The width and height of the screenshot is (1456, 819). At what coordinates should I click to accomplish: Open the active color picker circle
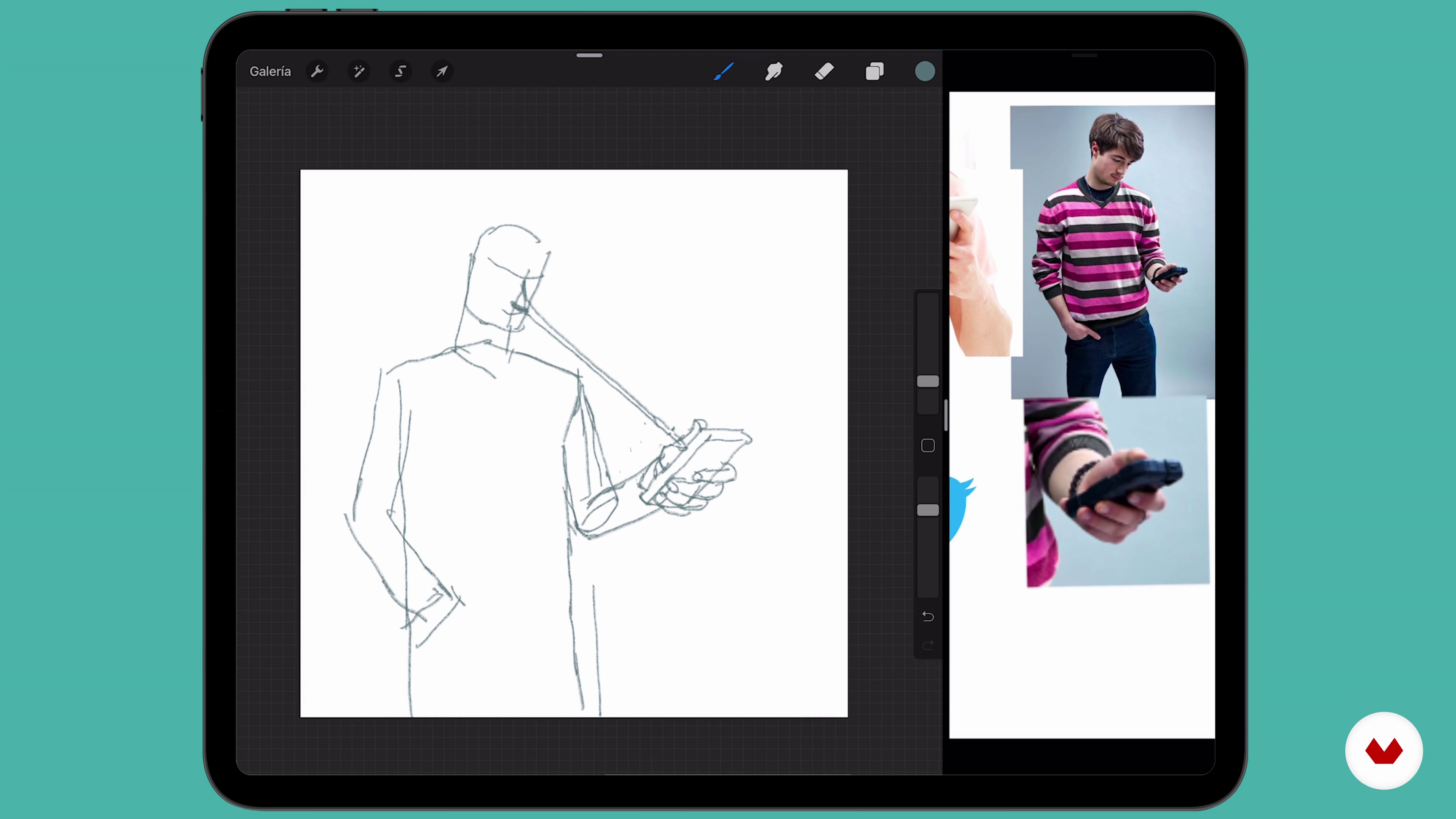pyautogui.click(x=925, y=71)
